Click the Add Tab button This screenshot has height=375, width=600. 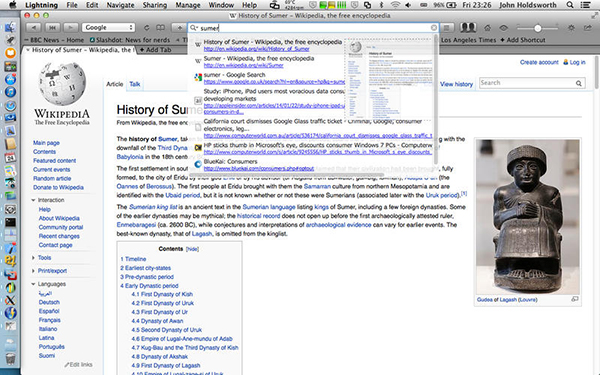coord(155,50)
